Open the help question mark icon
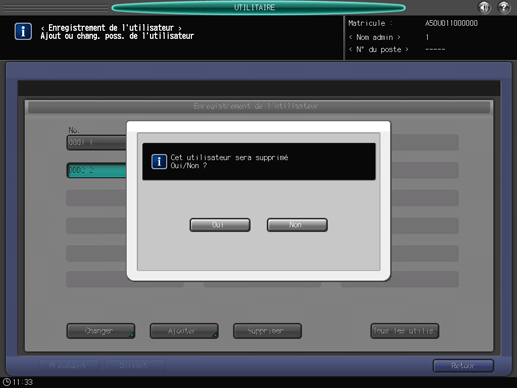 (x=504, y=7)
